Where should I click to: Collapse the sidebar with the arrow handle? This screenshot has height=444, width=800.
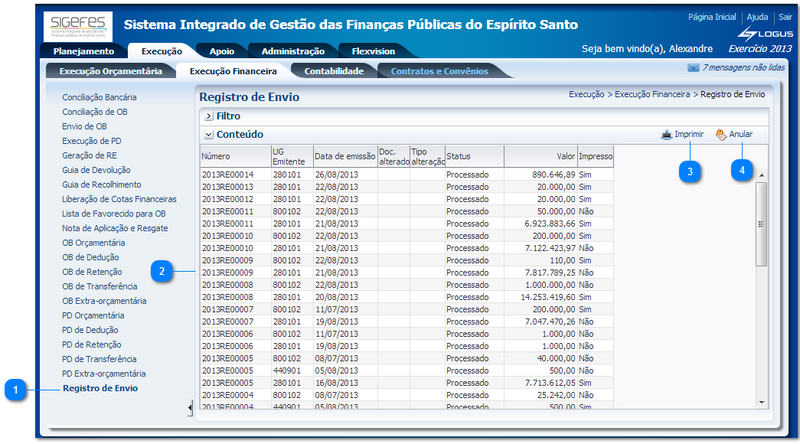pos(190,407)
